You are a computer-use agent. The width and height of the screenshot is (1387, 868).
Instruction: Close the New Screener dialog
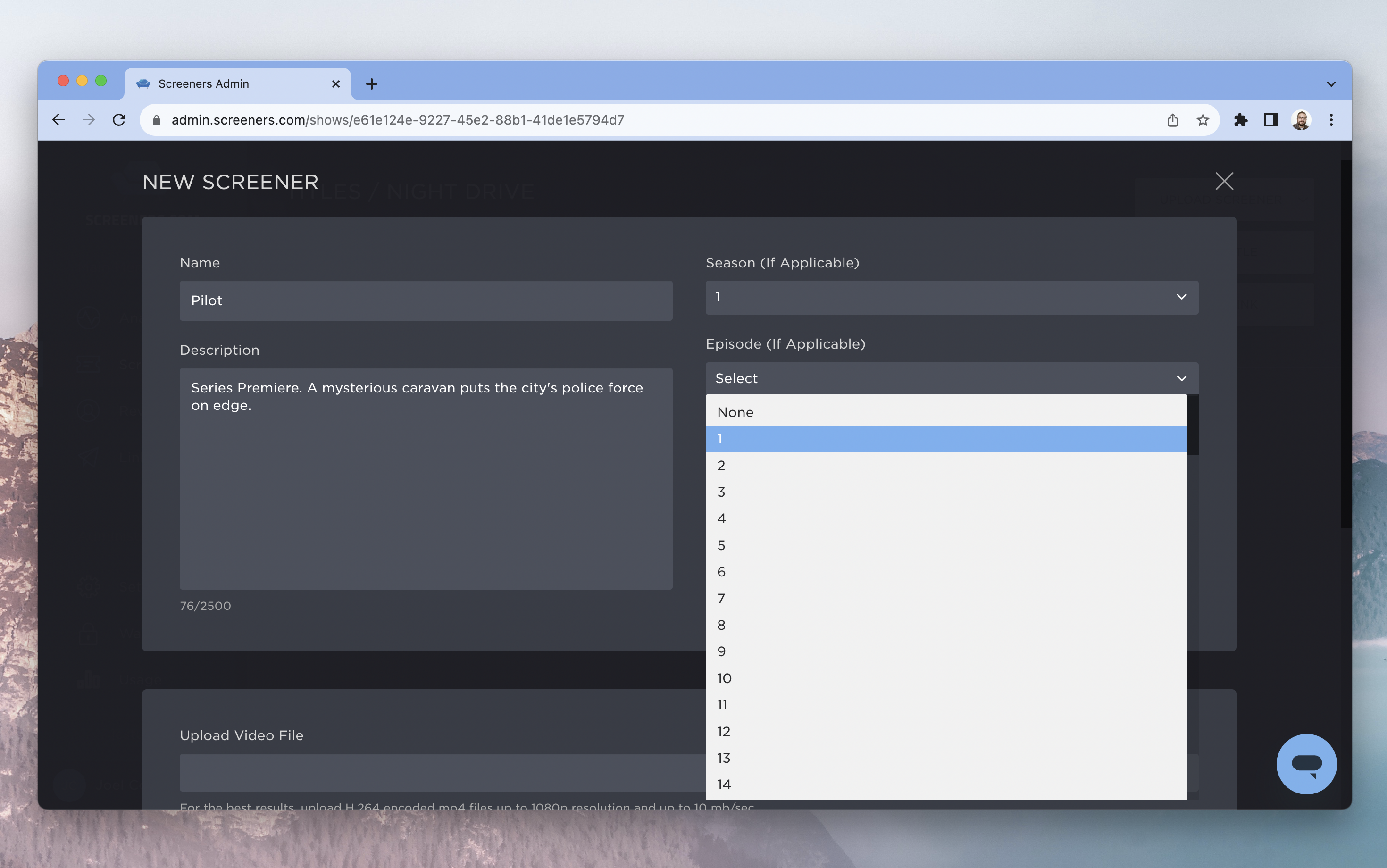[x=1224, y=182]
